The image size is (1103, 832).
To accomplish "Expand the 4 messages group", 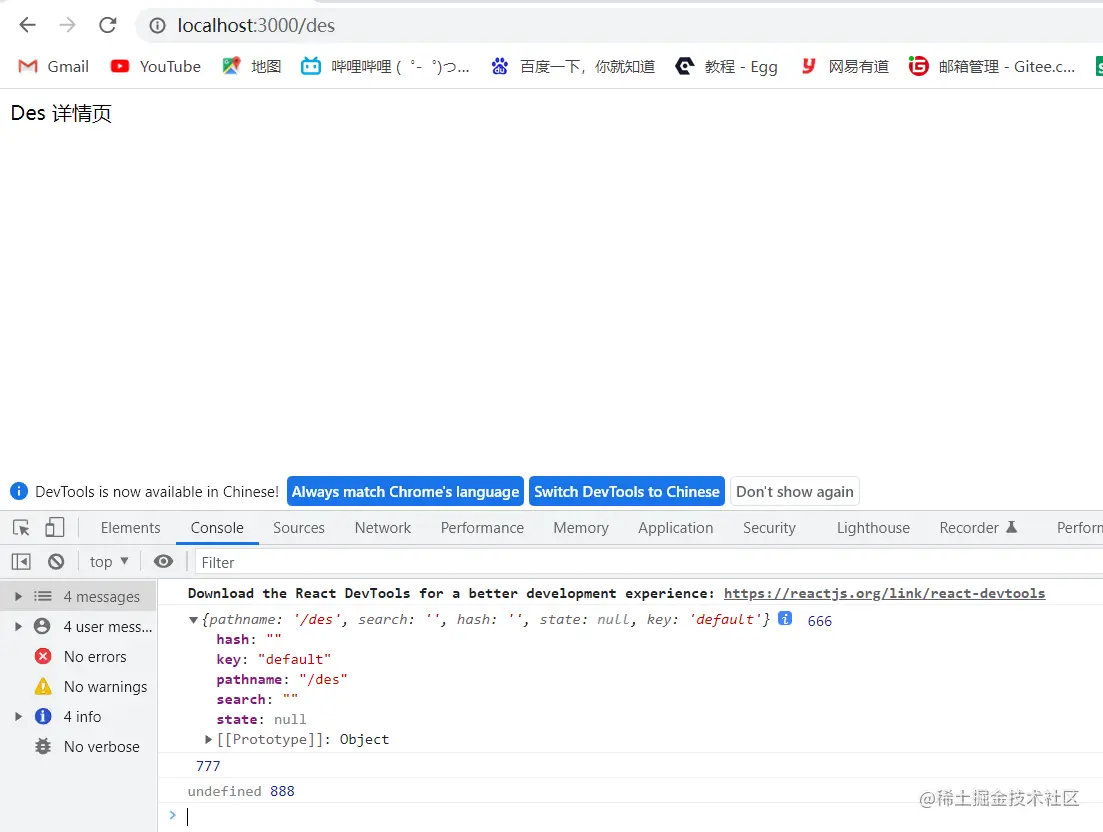I will pyautogui.click(x=18, y=596).
